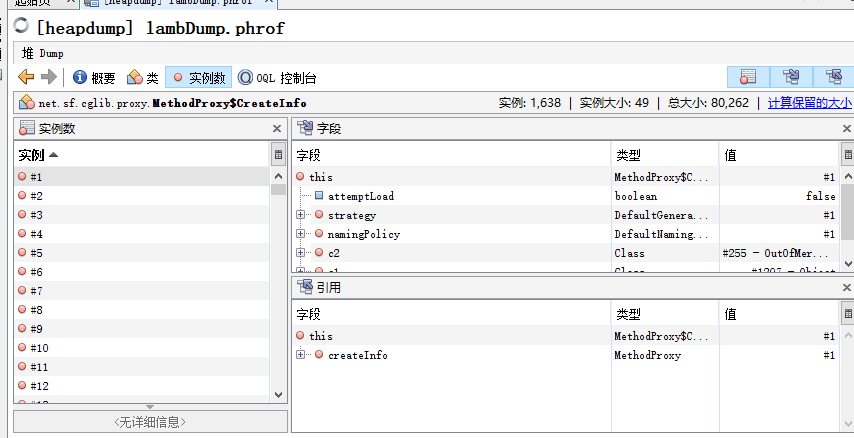Click the MethodProxy$CreateInfo class name

pos(229,103)
